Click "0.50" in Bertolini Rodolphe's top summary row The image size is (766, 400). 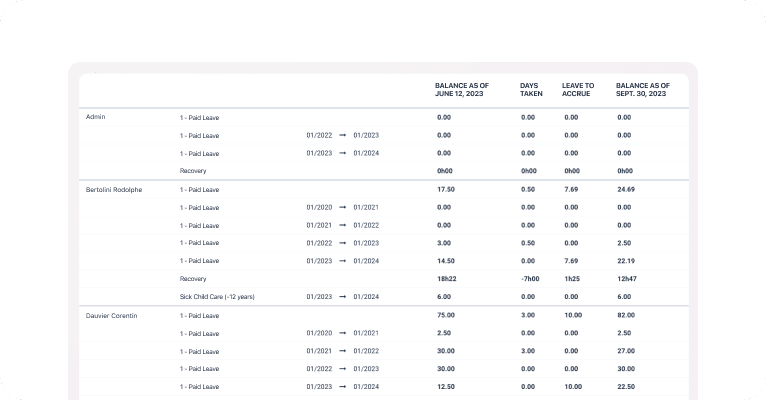pyautogui.click(x=528, y=189)
